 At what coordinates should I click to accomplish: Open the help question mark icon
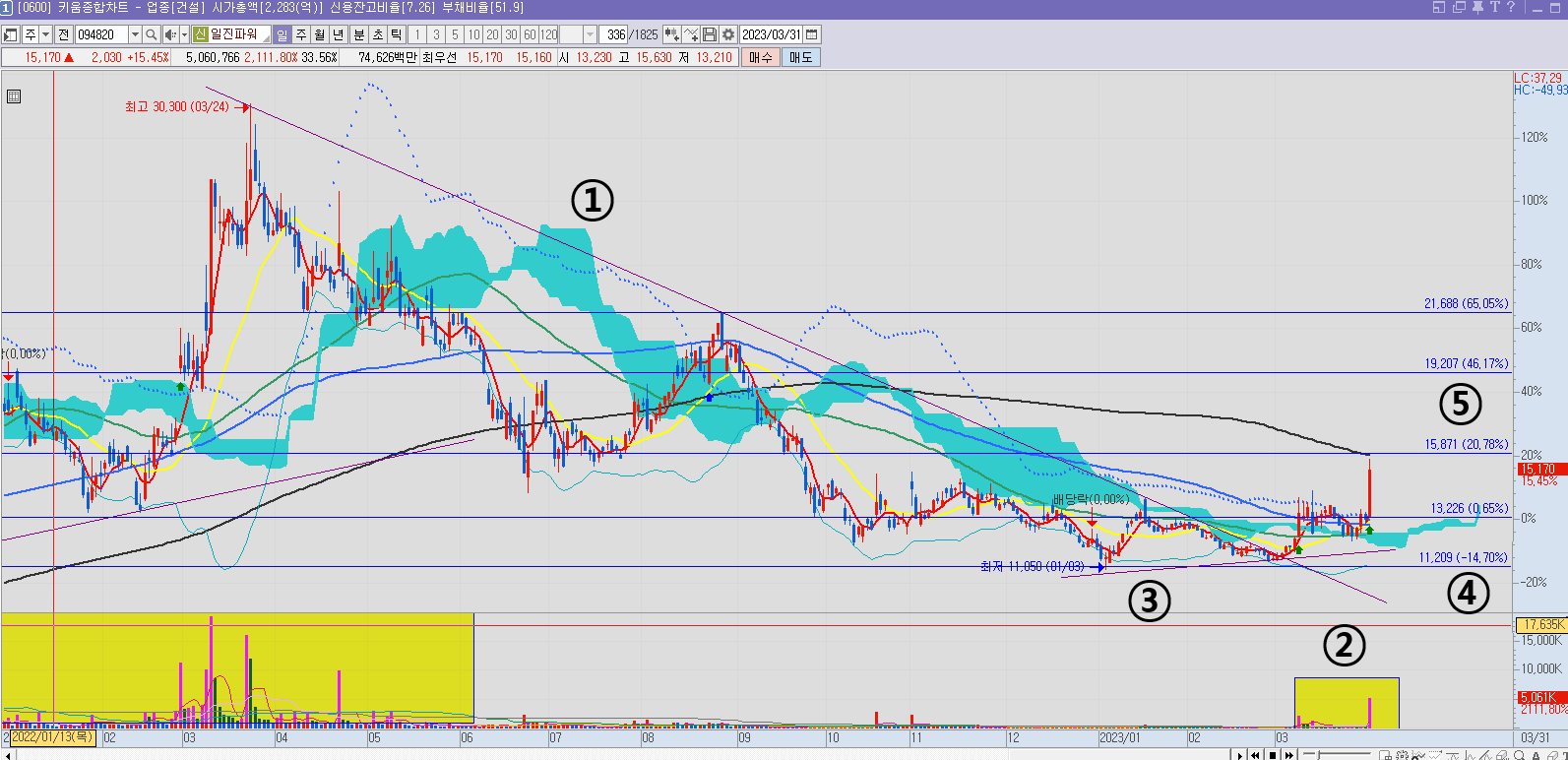pos(1511,7)
